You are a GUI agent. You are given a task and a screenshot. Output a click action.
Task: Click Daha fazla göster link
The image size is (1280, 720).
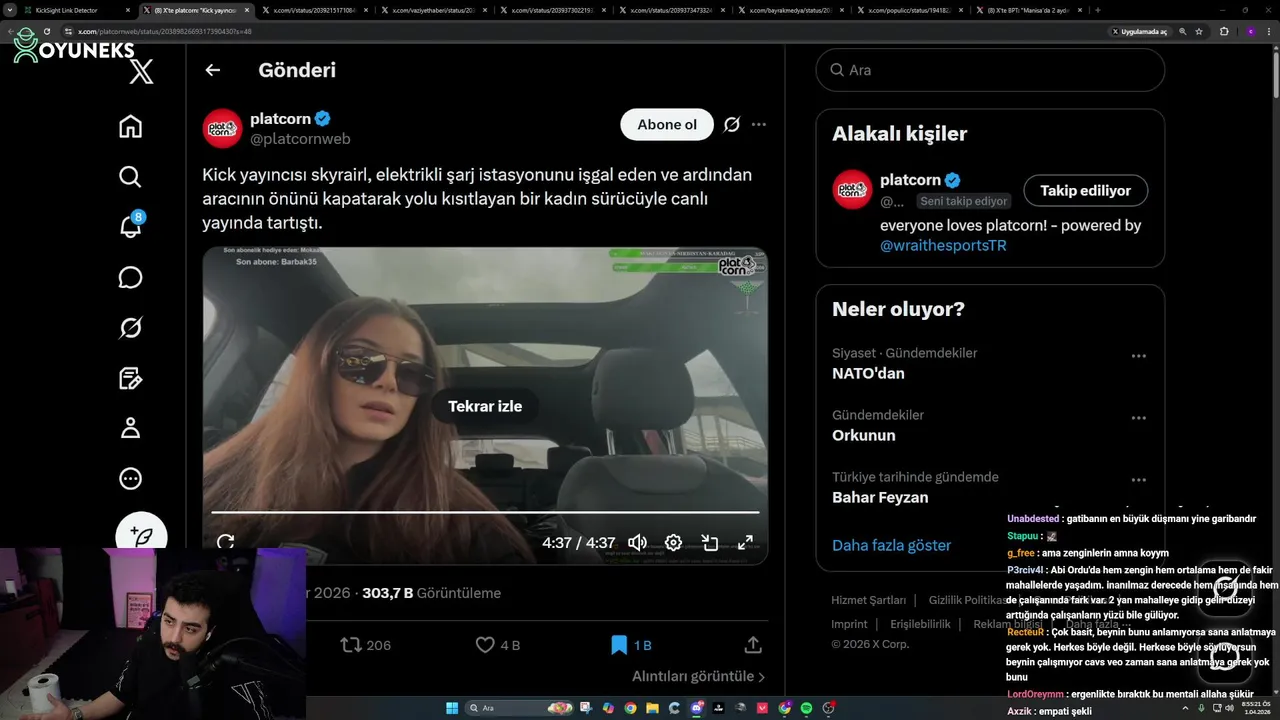pos(891,545)
